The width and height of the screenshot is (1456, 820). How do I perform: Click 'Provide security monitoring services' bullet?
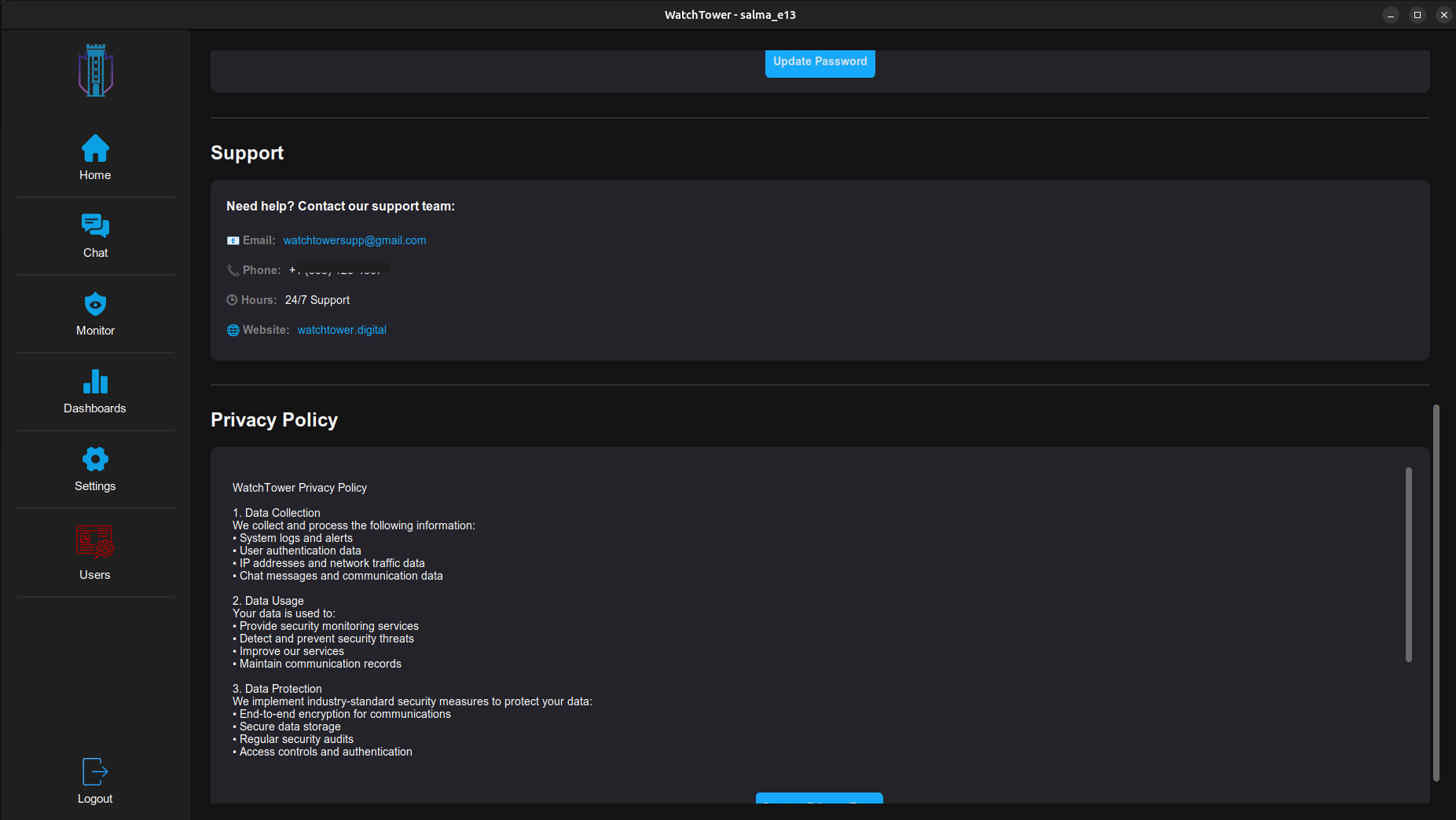[x=326, y=626]
